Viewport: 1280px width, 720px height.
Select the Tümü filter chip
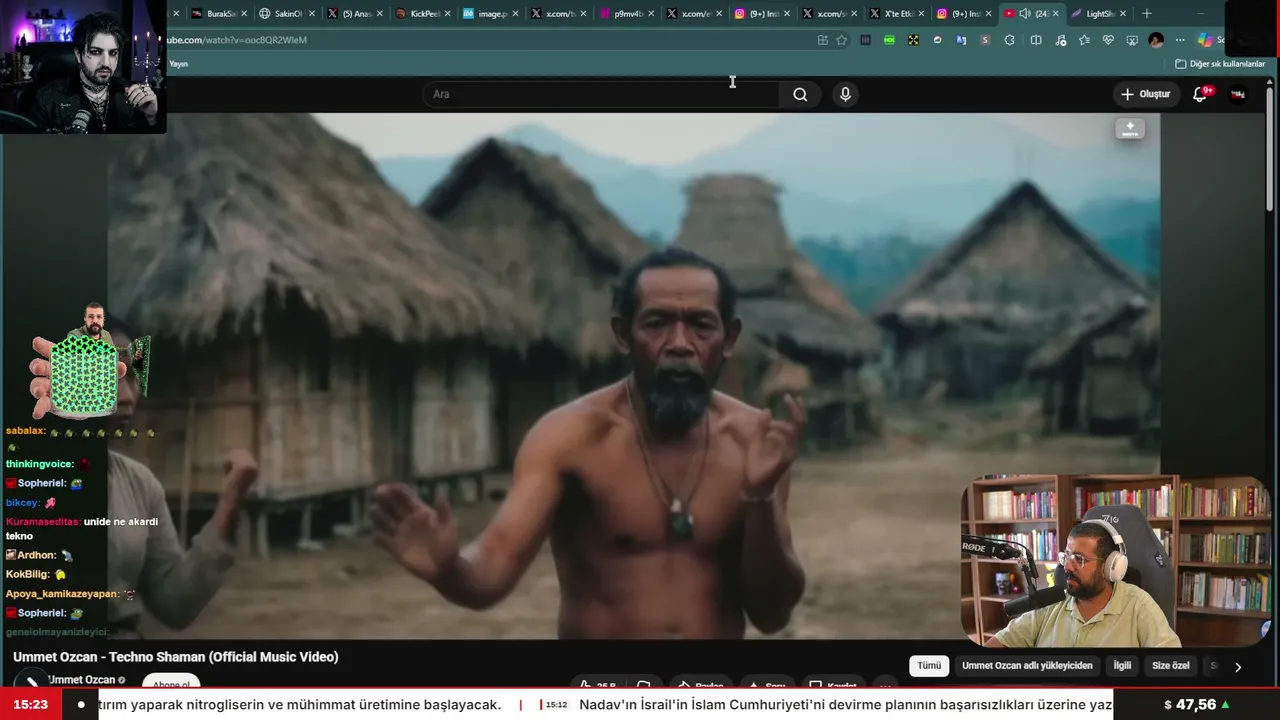[929, 666]
